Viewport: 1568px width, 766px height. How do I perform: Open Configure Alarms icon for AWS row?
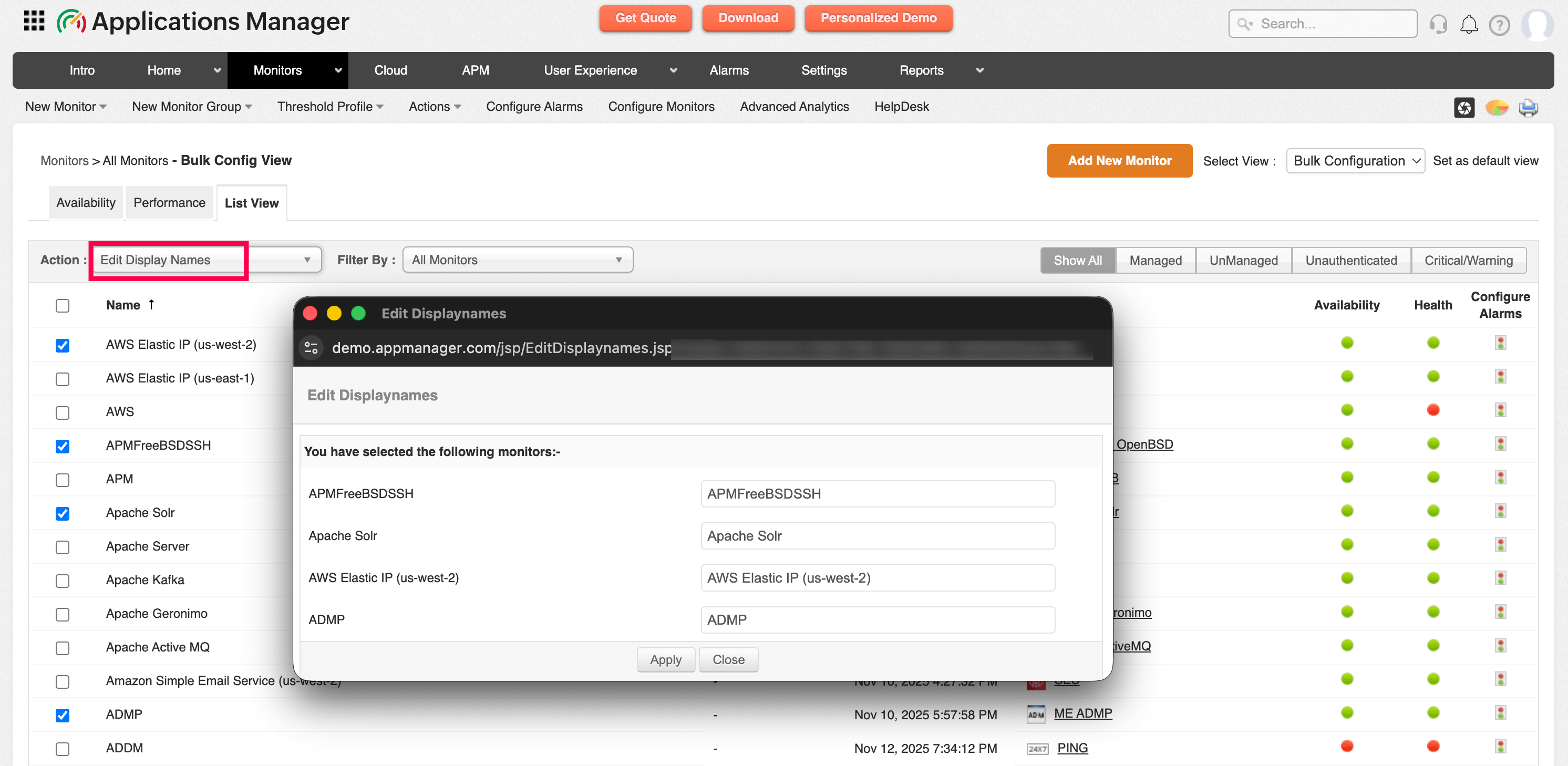coord(1500,410)
